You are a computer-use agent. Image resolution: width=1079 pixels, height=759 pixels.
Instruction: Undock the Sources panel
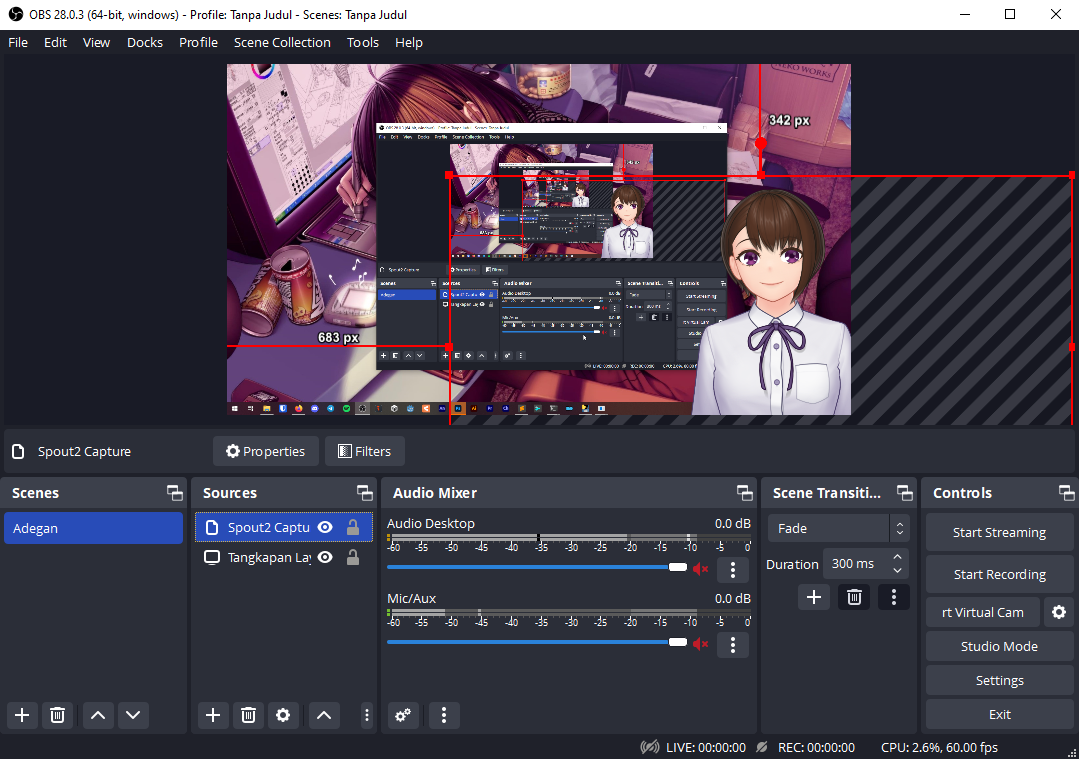tap(365, 493)
